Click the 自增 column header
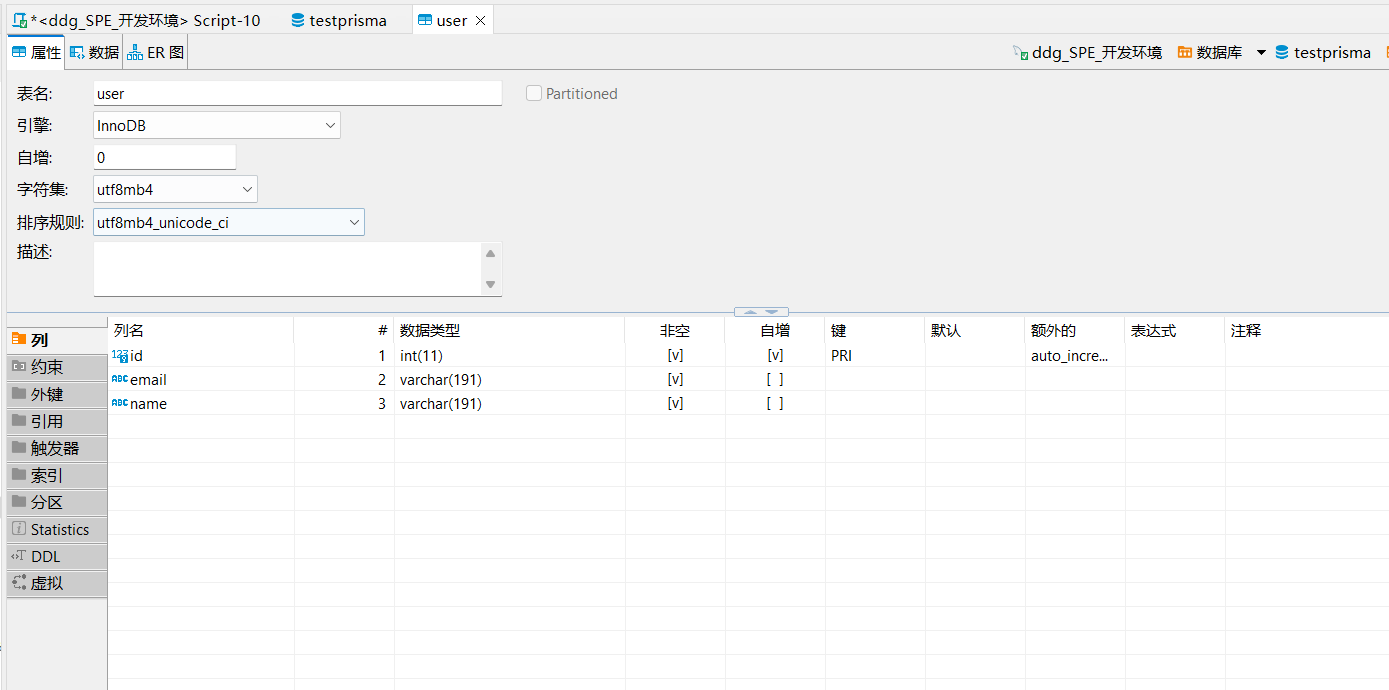 (x=775, y=330)
